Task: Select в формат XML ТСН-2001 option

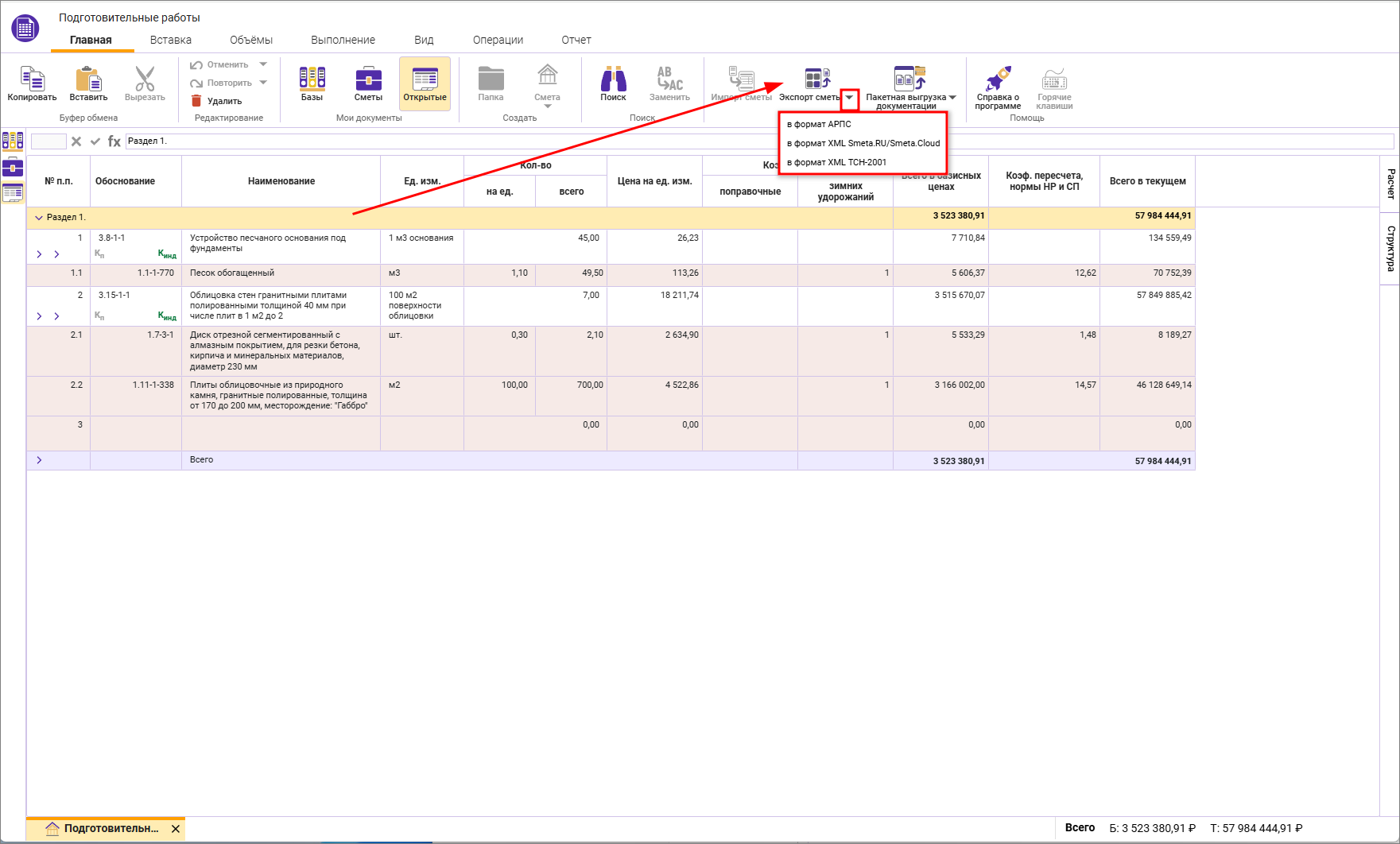Action: pos(836,162)
